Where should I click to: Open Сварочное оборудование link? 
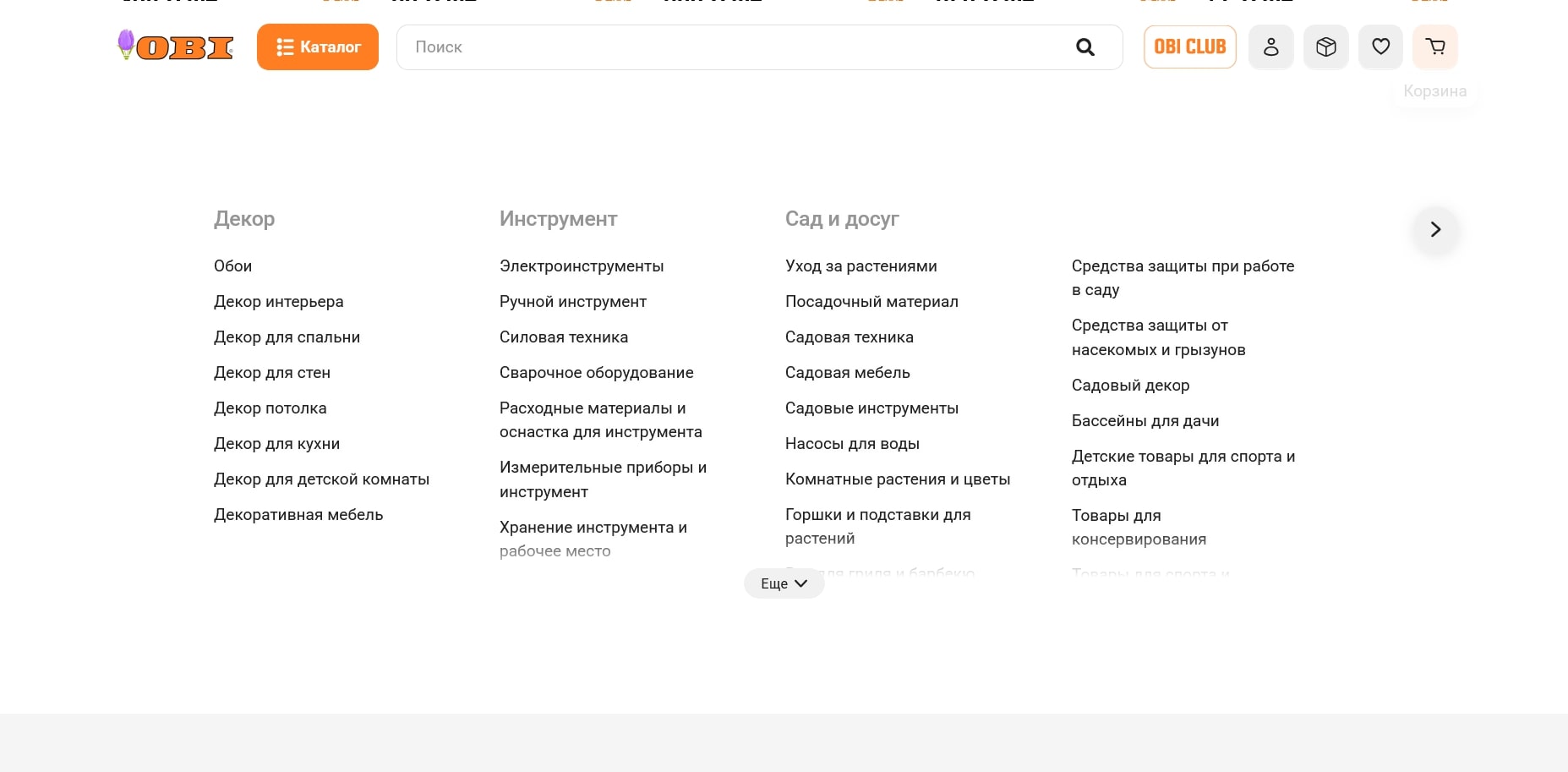[x=596, y=373]
